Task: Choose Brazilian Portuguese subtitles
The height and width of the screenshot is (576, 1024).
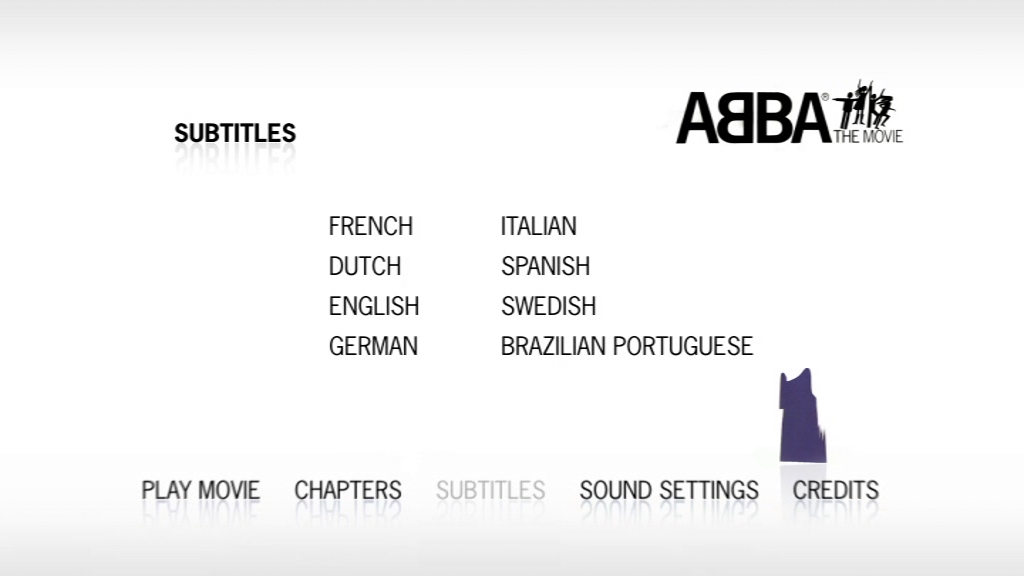Action: coord(627,345)
